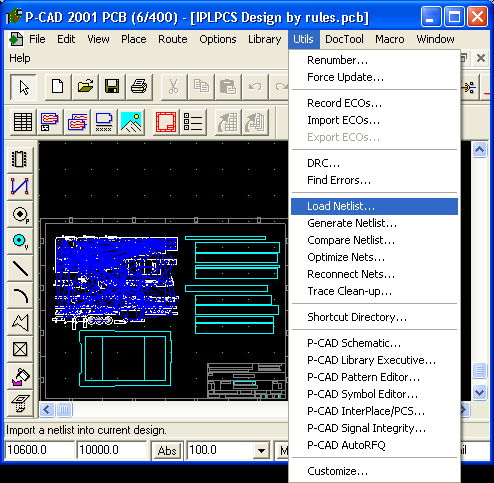The image size is (494, 483).
Task: Launch P-CAD Library Executive
Action: tap(374, 360)
